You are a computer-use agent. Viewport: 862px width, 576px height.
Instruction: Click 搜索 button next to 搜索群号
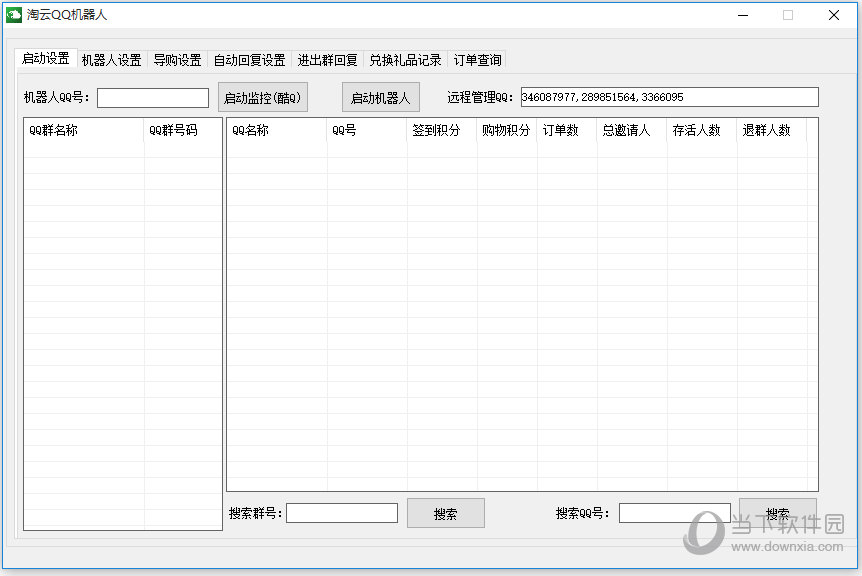pyautogui.click(x=445, y=513)
